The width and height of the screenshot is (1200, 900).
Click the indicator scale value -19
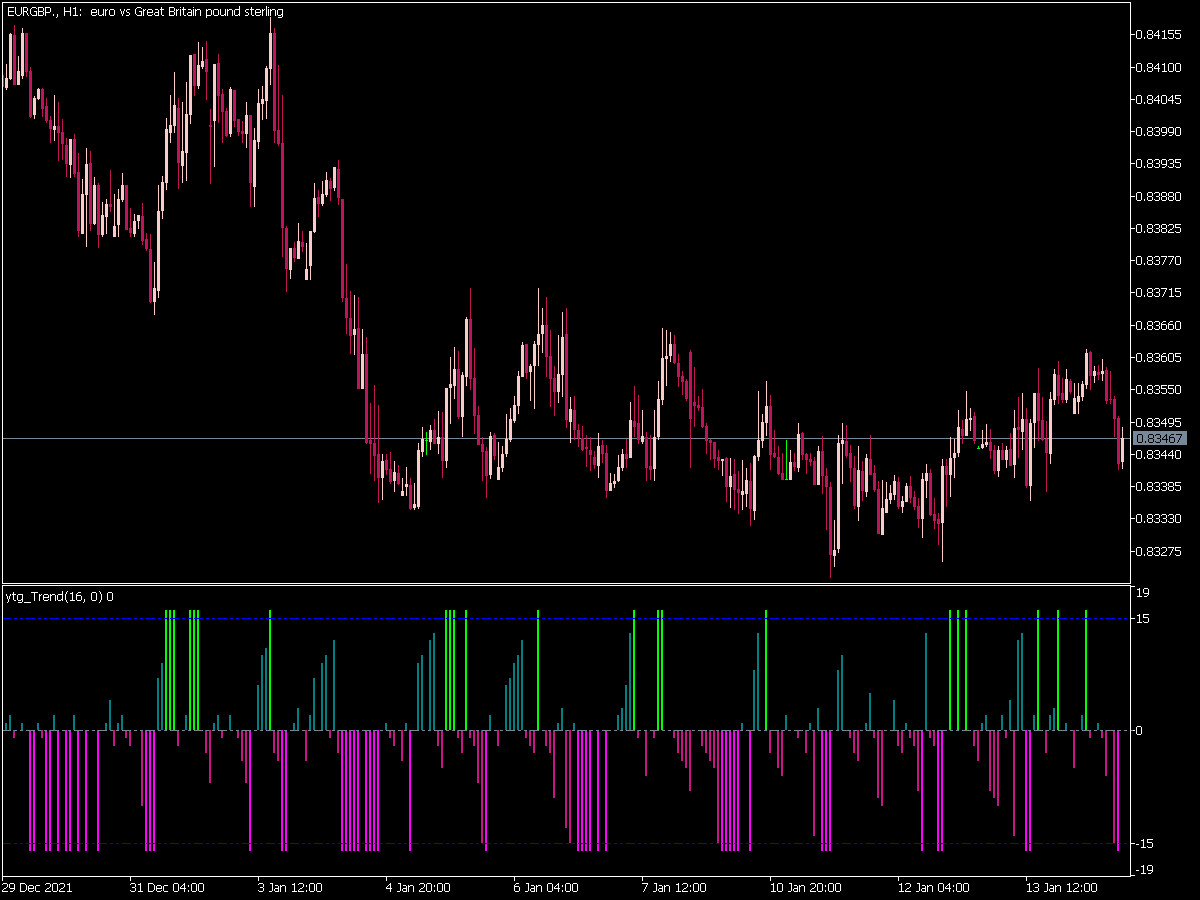point(1146,870)
